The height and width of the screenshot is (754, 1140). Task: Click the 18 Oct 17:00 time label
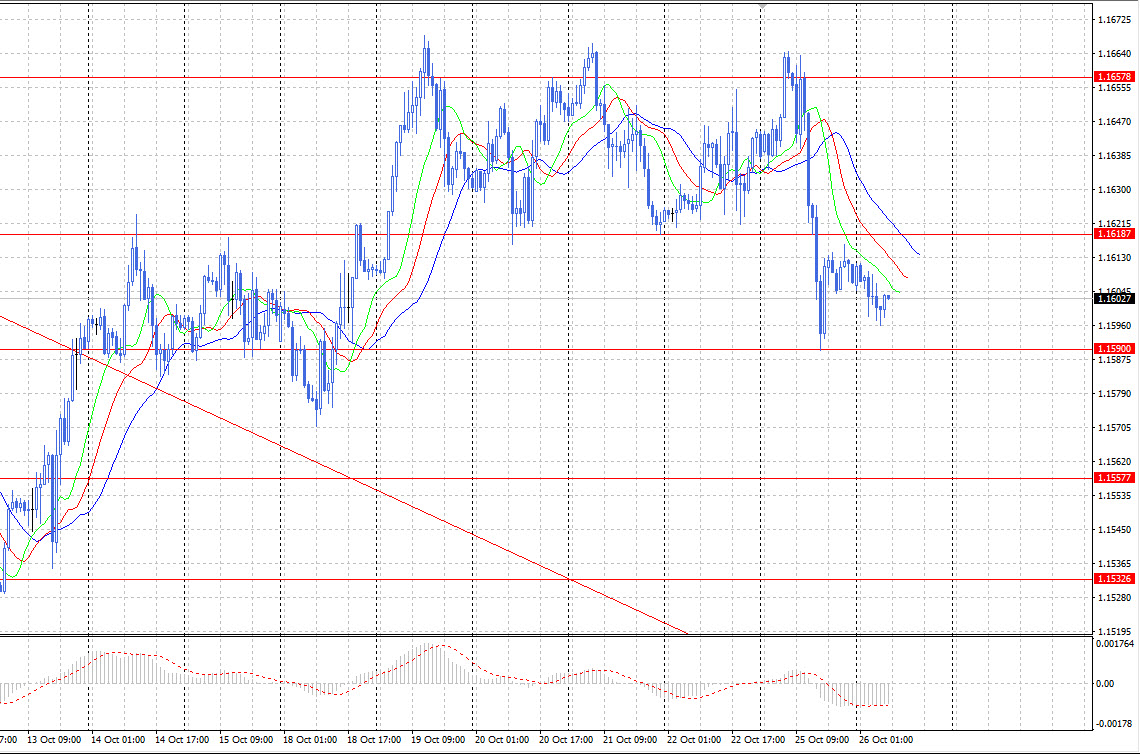374,739
